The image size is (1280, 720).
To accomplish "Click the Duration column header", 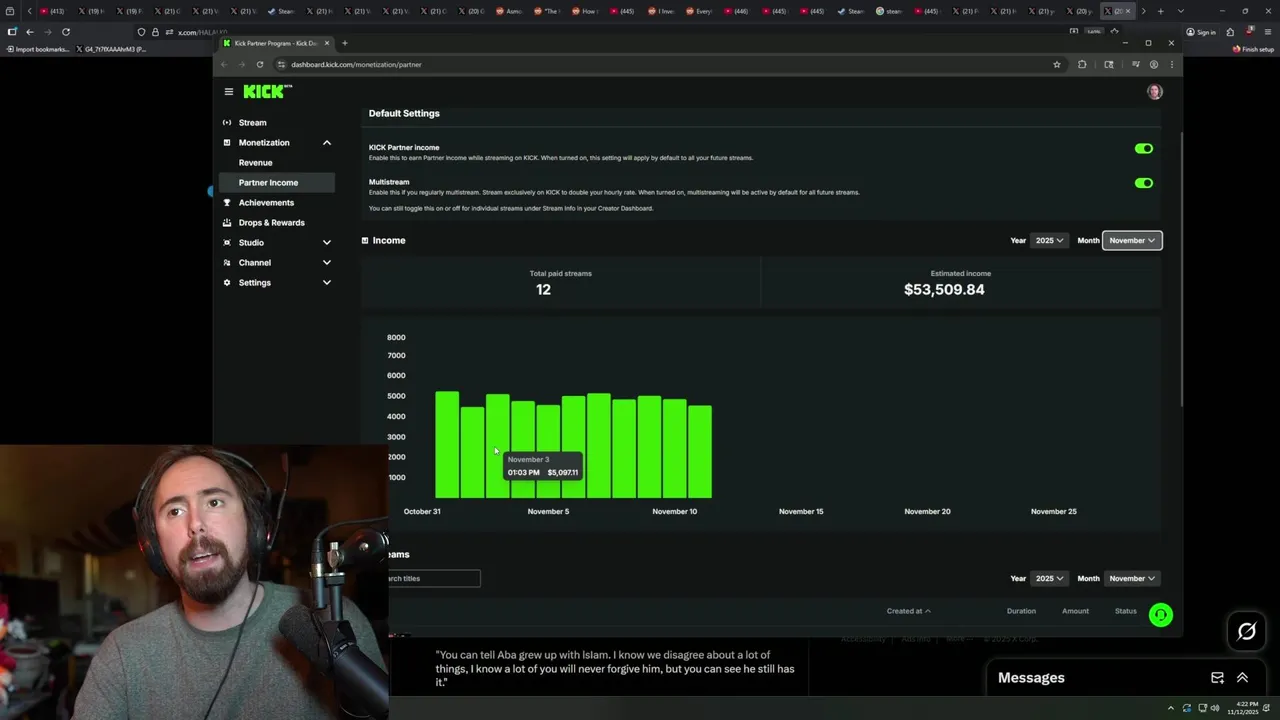I will point(1021,611).
